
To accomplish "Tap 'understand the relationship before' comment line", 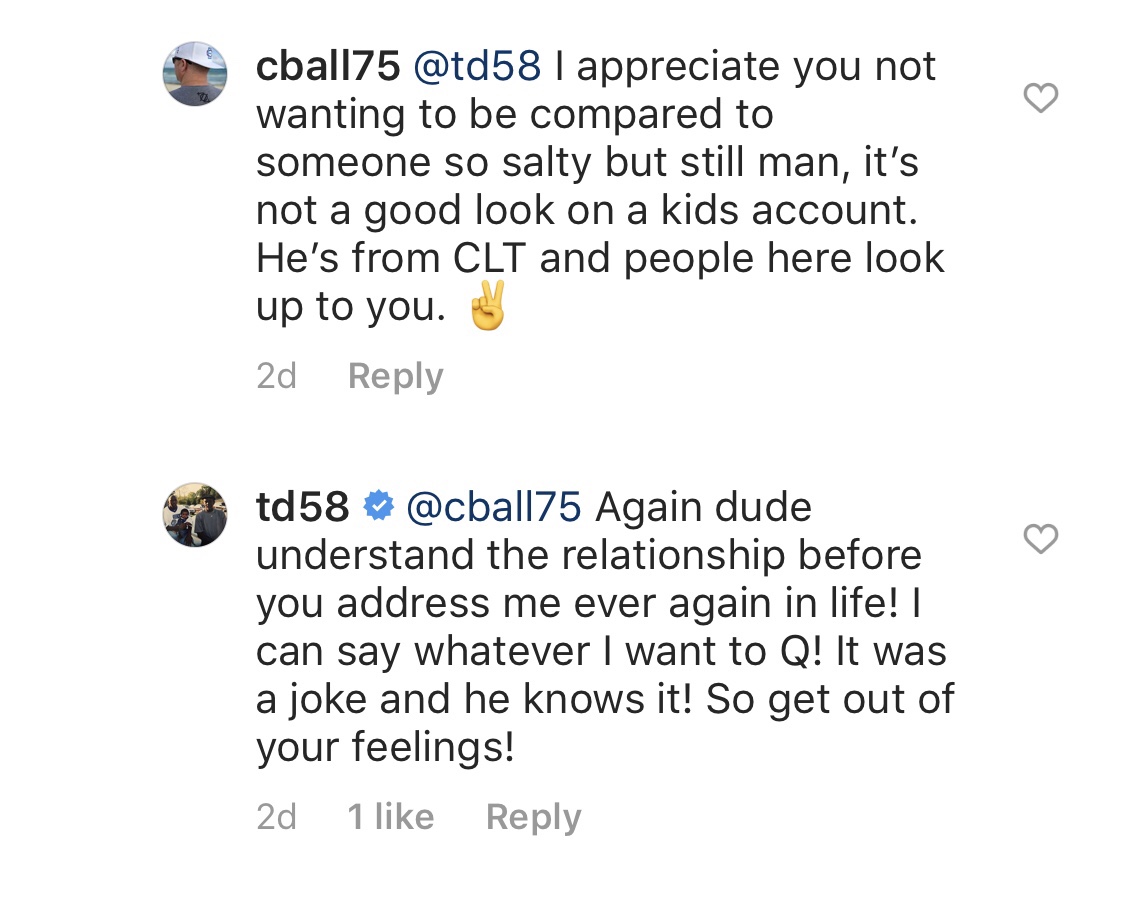I will tap(589, 555).
